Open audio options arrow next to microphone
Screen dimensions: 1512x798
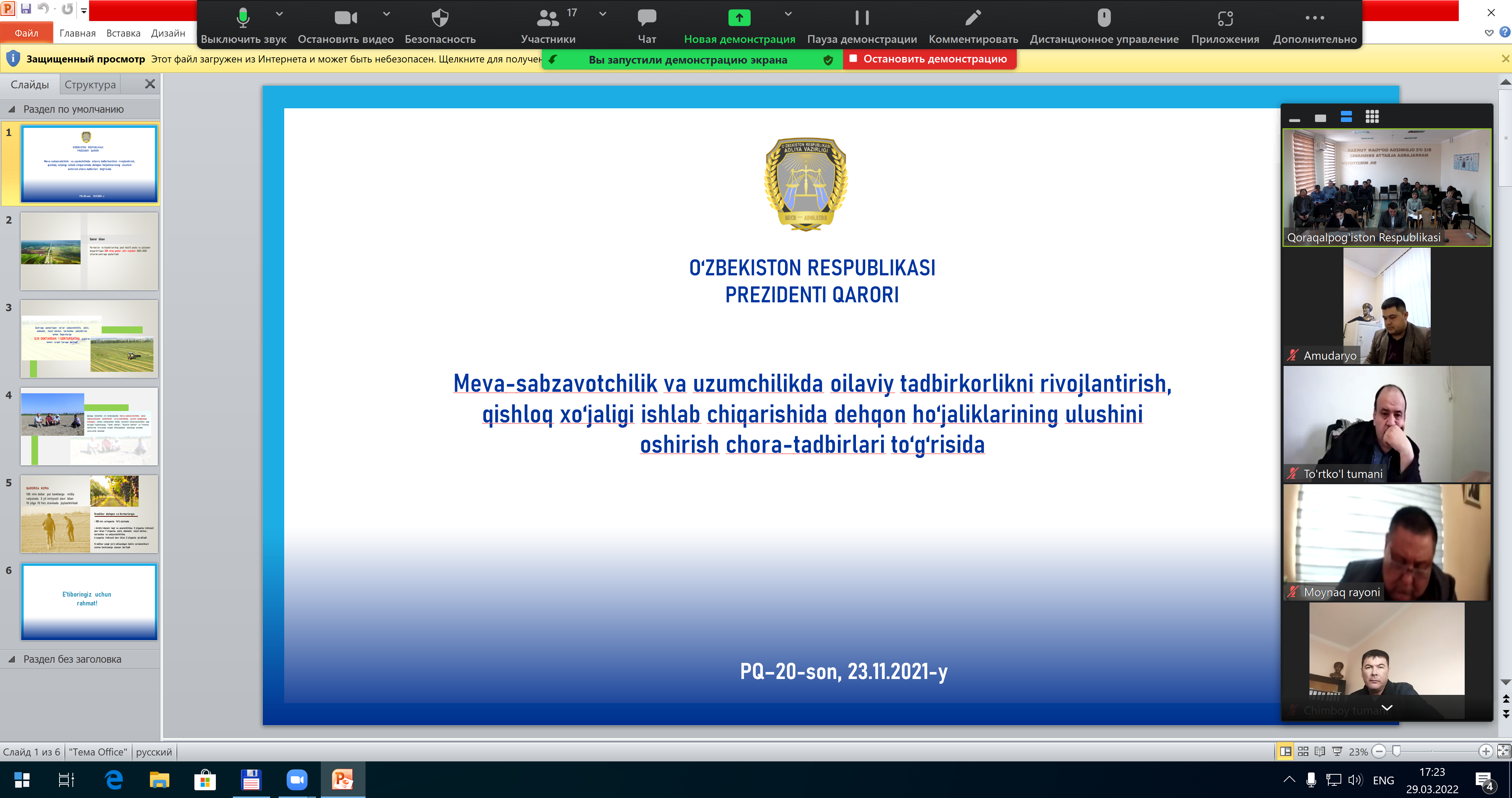pos(279,14)
